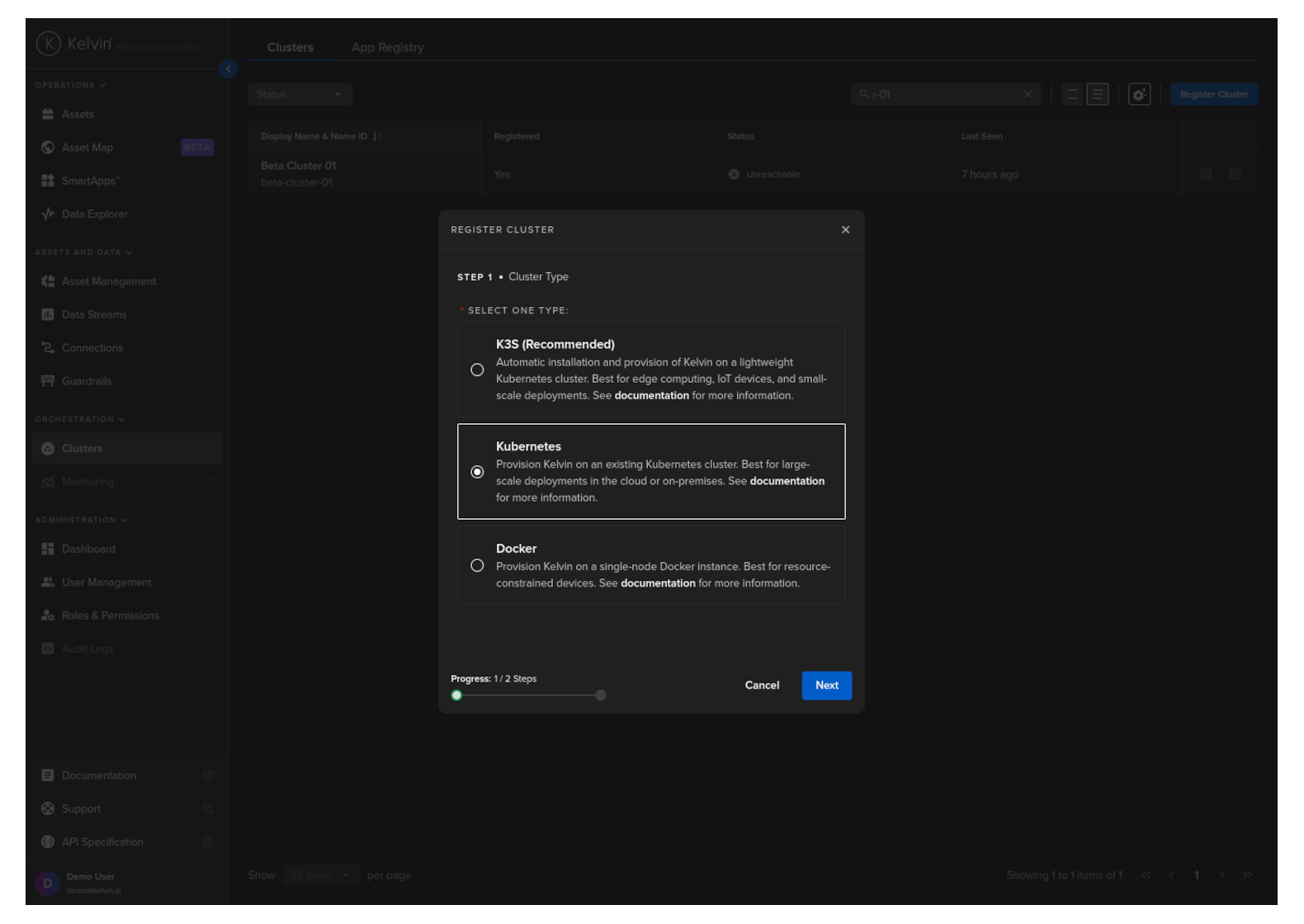Clear the search field with X icon
The image size is (1304, 924).
(1028, 95)
